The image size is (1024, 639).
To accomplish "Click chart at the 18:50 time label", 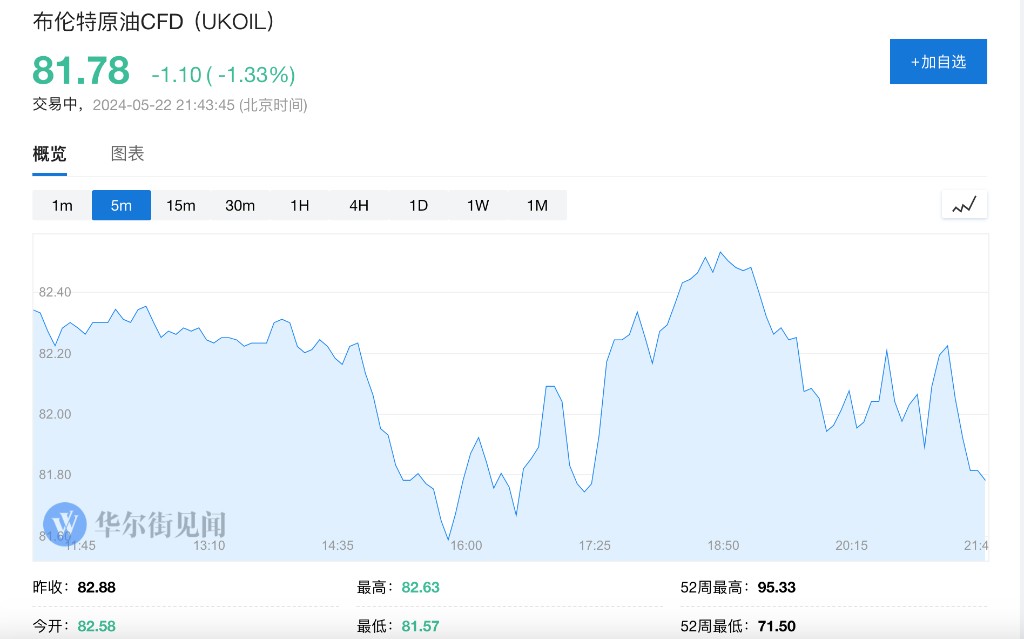I will point(723,546).
